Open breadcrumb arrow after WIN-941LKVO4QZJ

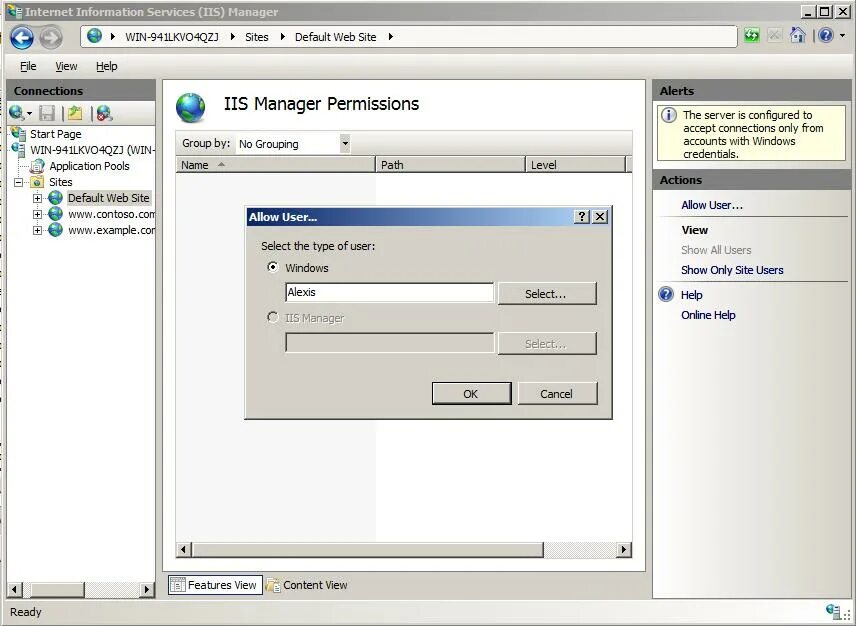click(233, 37)
